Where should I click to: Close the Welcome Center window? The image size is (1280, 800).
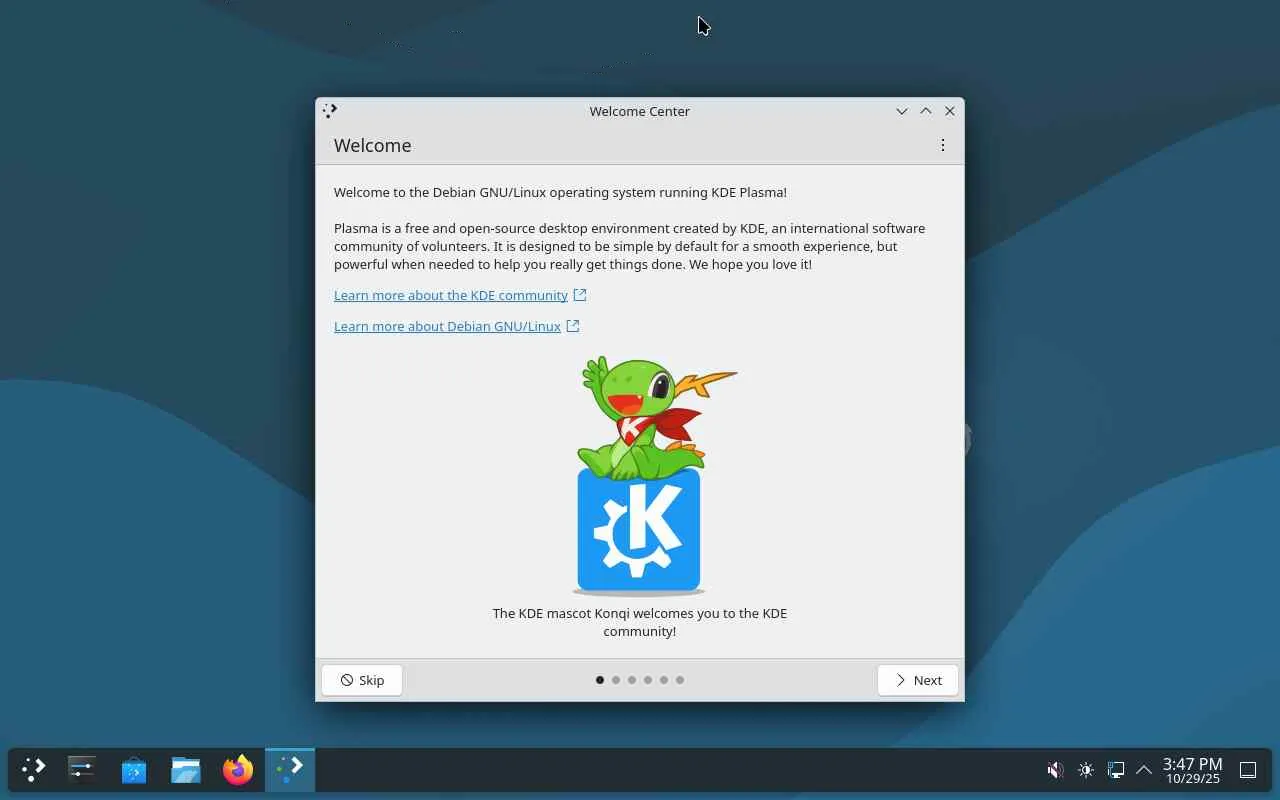[x=950, y=111]
